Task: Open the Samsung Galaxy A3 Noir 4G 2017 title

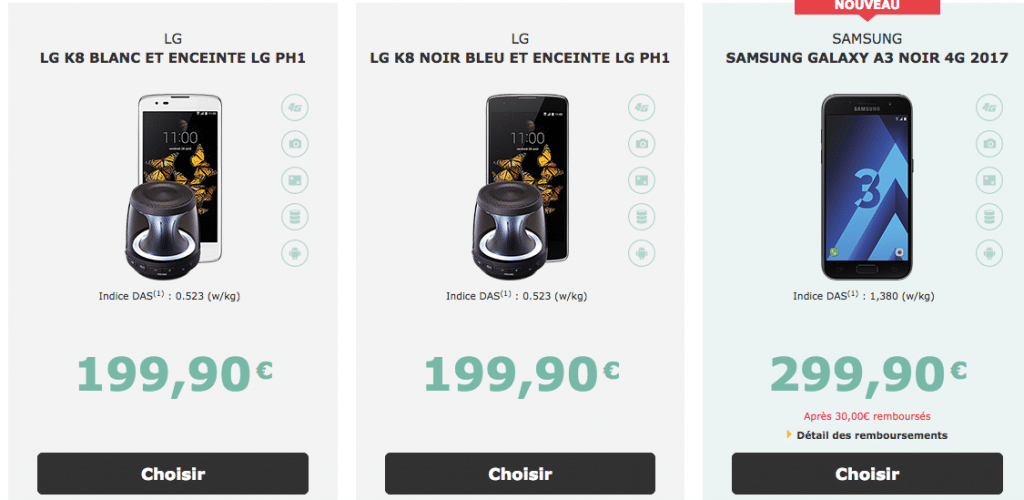Action: (x=867, y=58)
